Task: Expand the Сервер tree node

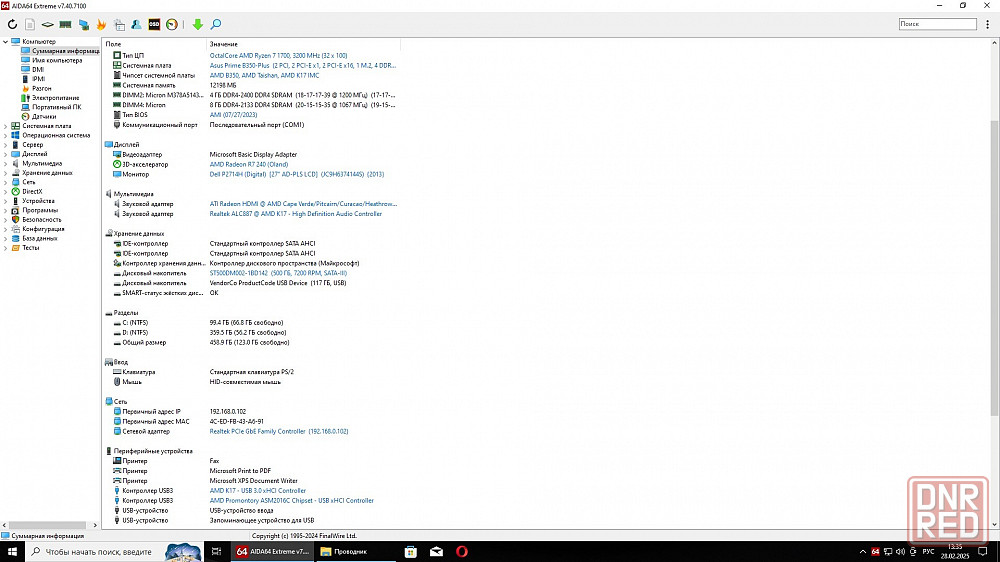Action: click(5, 145)
